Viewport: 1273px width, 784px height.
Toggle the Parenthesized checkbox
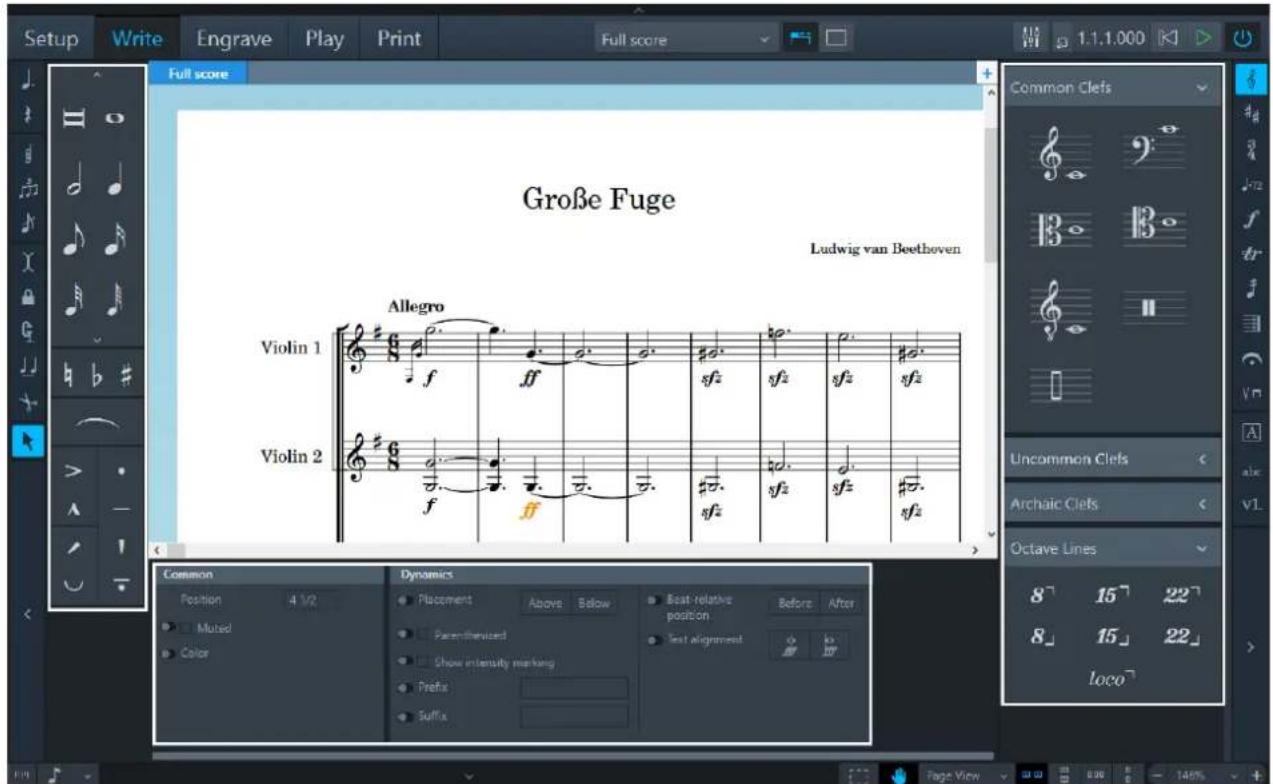pos(424,635)
